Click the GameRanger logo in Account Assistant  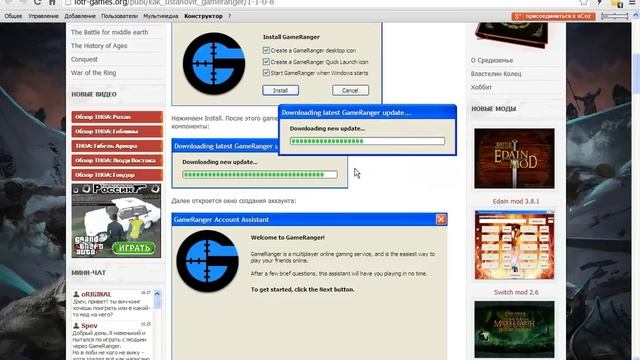pos(207,261)
